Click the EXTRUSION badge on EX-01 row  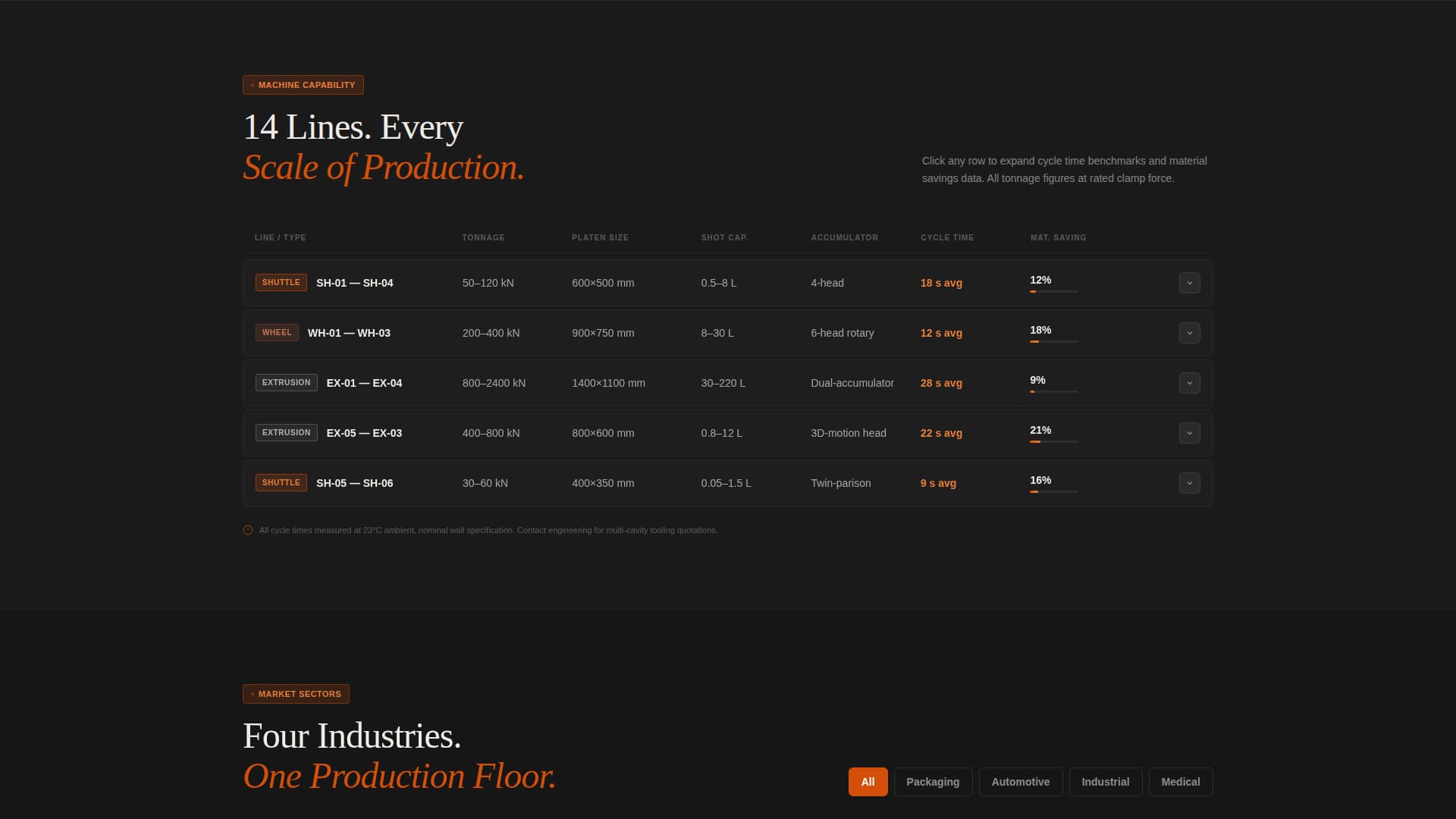[286, 382]
